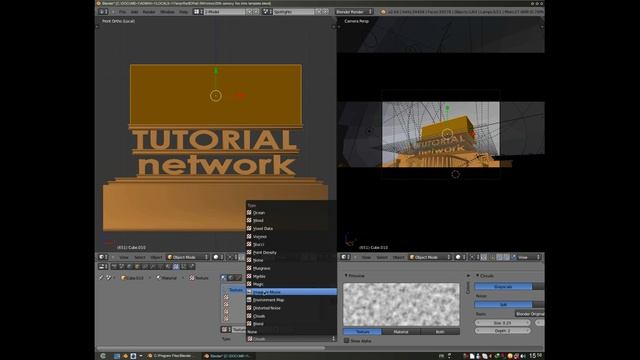
Task: Select Distorted Noise texture type
Action: (x=291, y=308)
